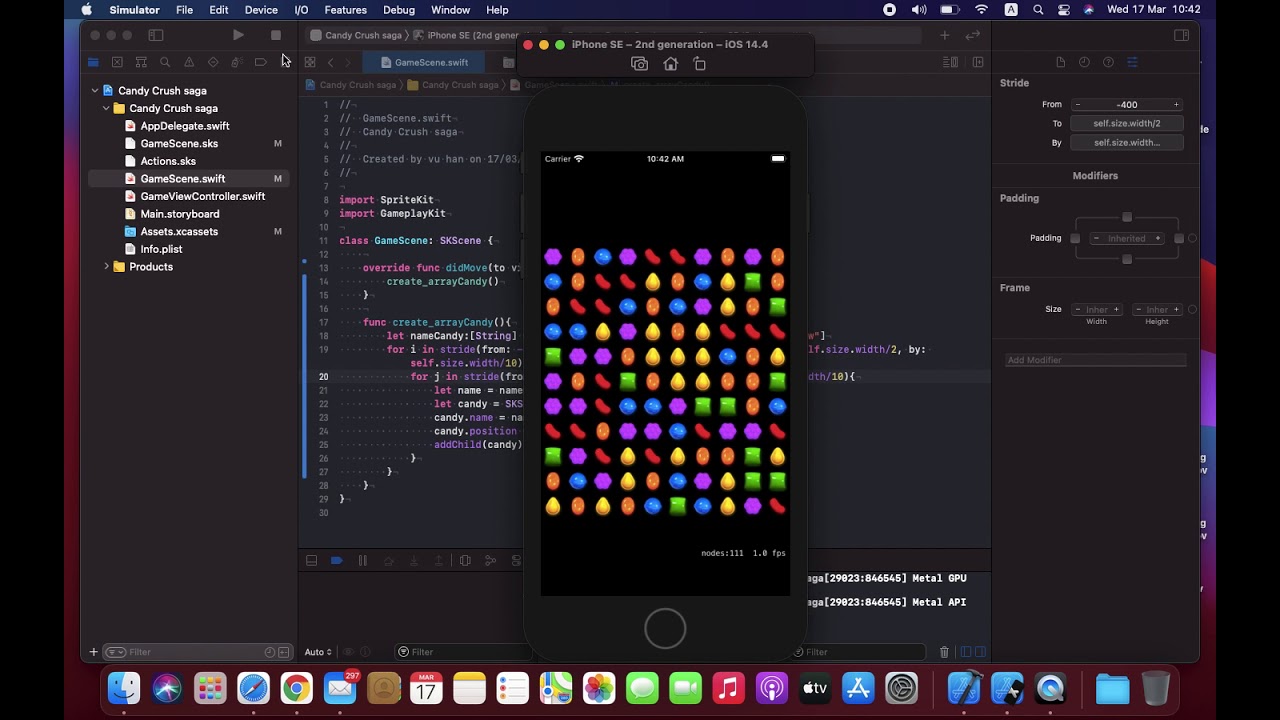Open the Source Control navigator
Image resolution: width=1280 pixels, height=720 pixels.
click(x=117, y=62)
